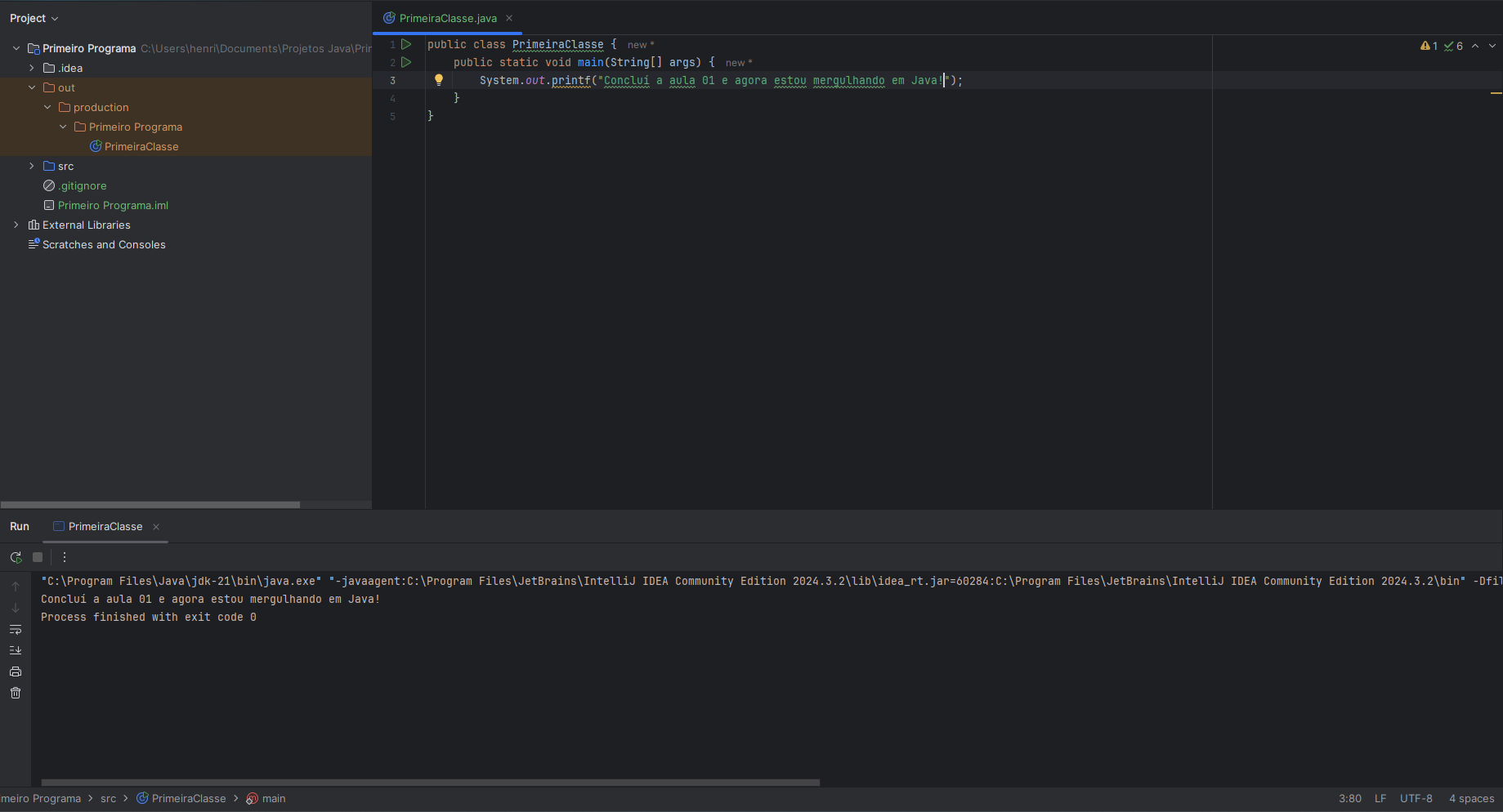
Task: Click the Up the Stack Trace arrow
Action: 16,587
